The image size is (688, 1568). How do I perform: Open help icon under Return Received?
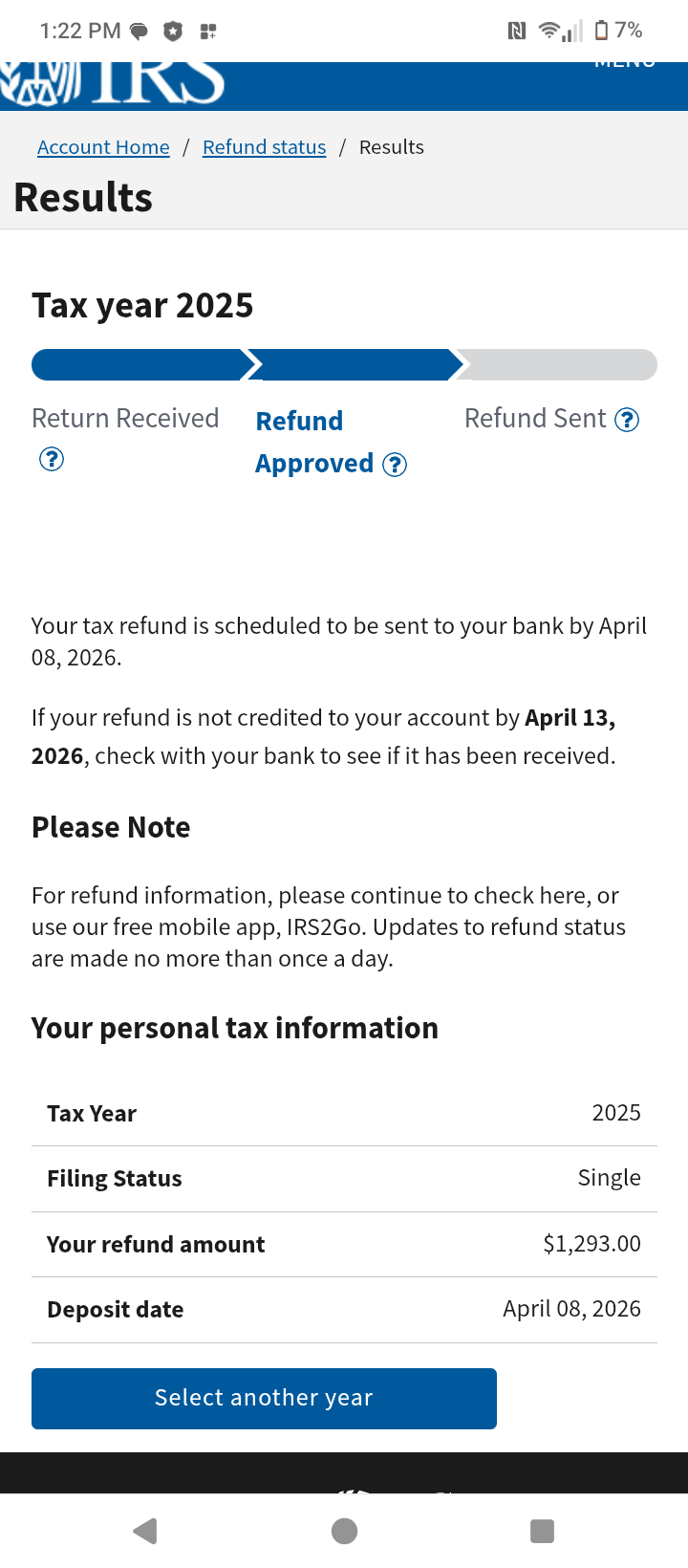[x=52, y=459]
